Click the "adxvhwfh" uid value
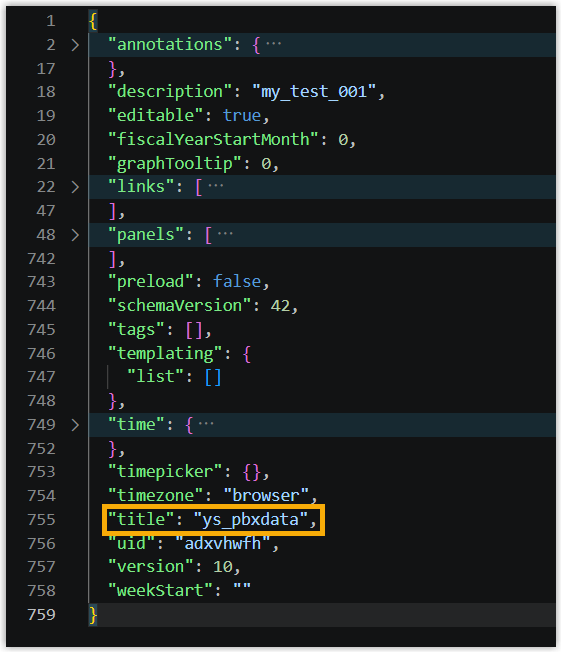The width and height of the screenshot is (562, 653). pos(223,543)
